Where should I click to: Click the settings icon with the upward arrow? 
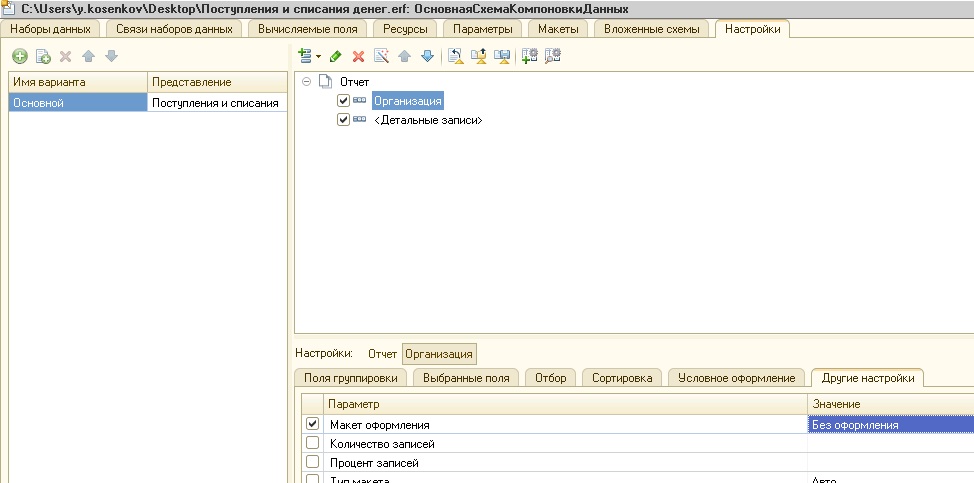tap(478, 56)
